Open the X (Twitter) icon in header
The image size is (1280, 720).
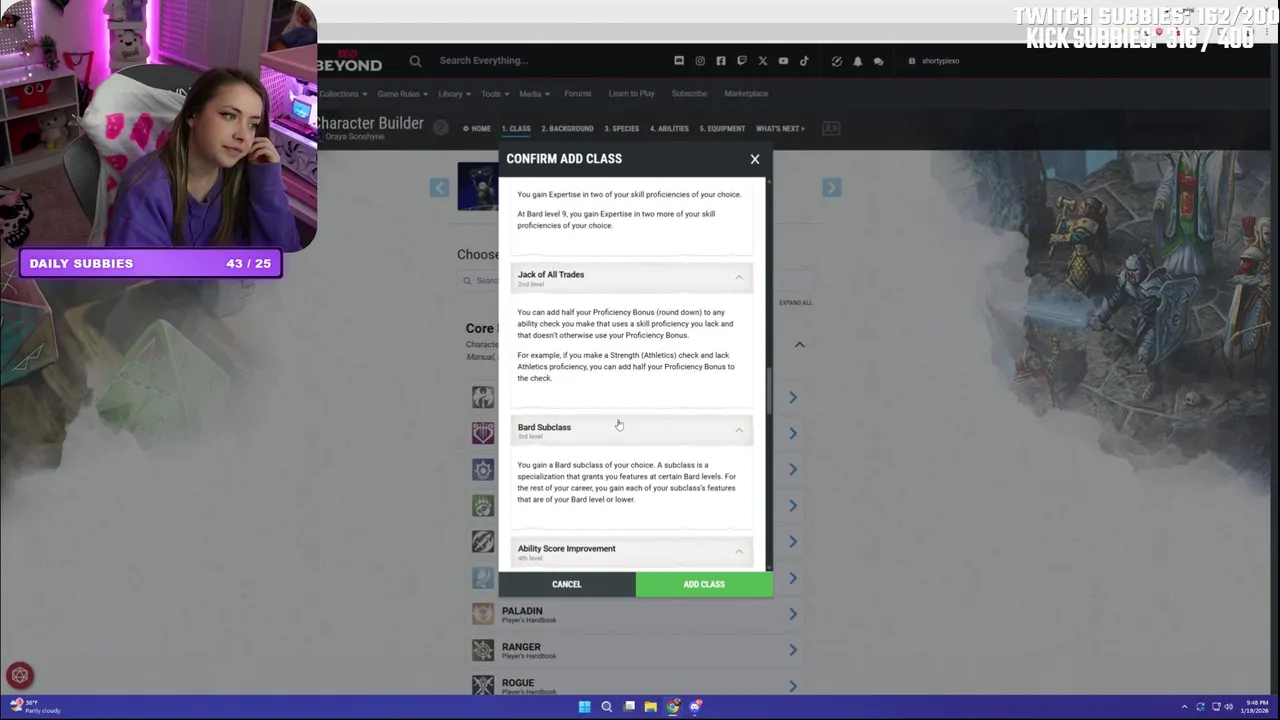pyautogui.click(x=762, y=61)
